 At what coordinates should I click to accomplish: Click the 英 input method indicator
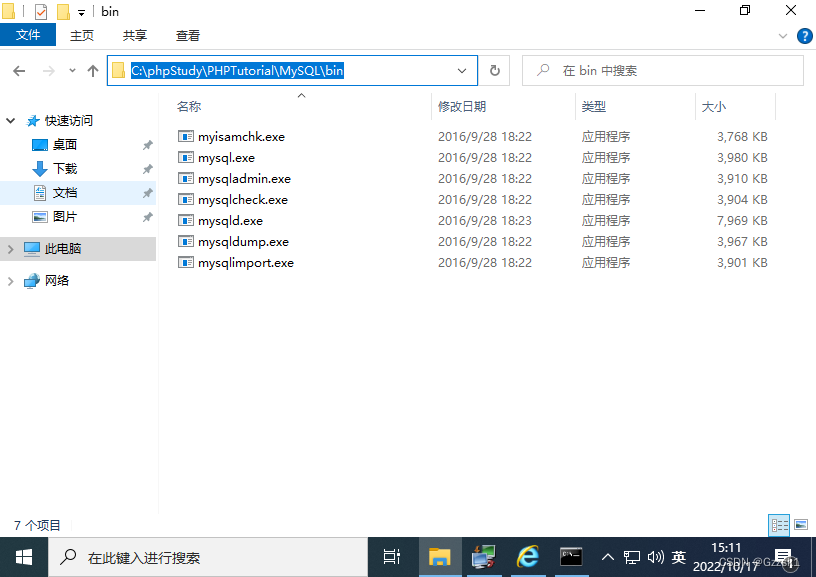(679, 557)
